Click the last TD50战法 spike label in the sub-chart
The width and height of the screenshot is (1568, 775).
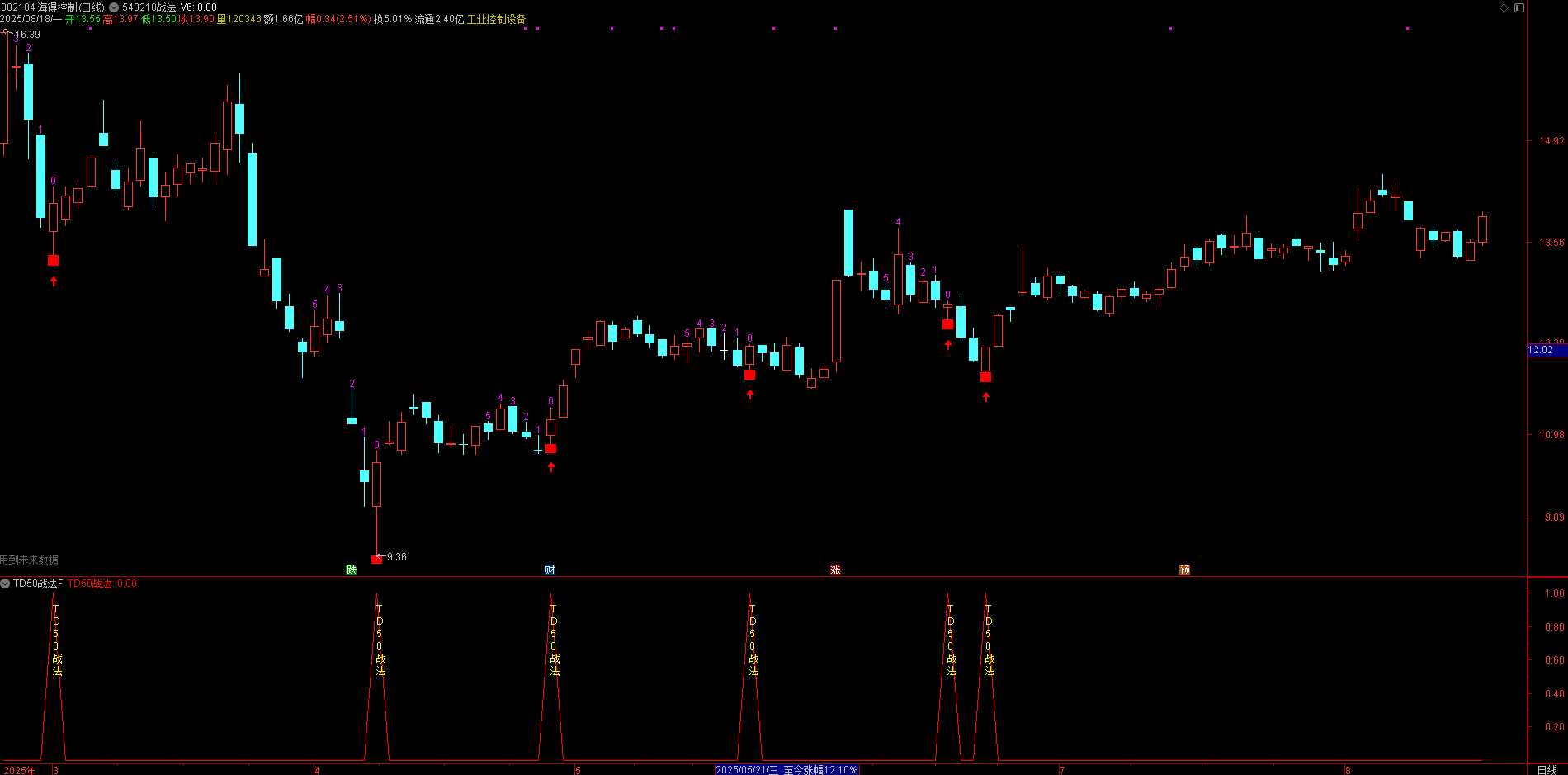click(x=989, y=640)
